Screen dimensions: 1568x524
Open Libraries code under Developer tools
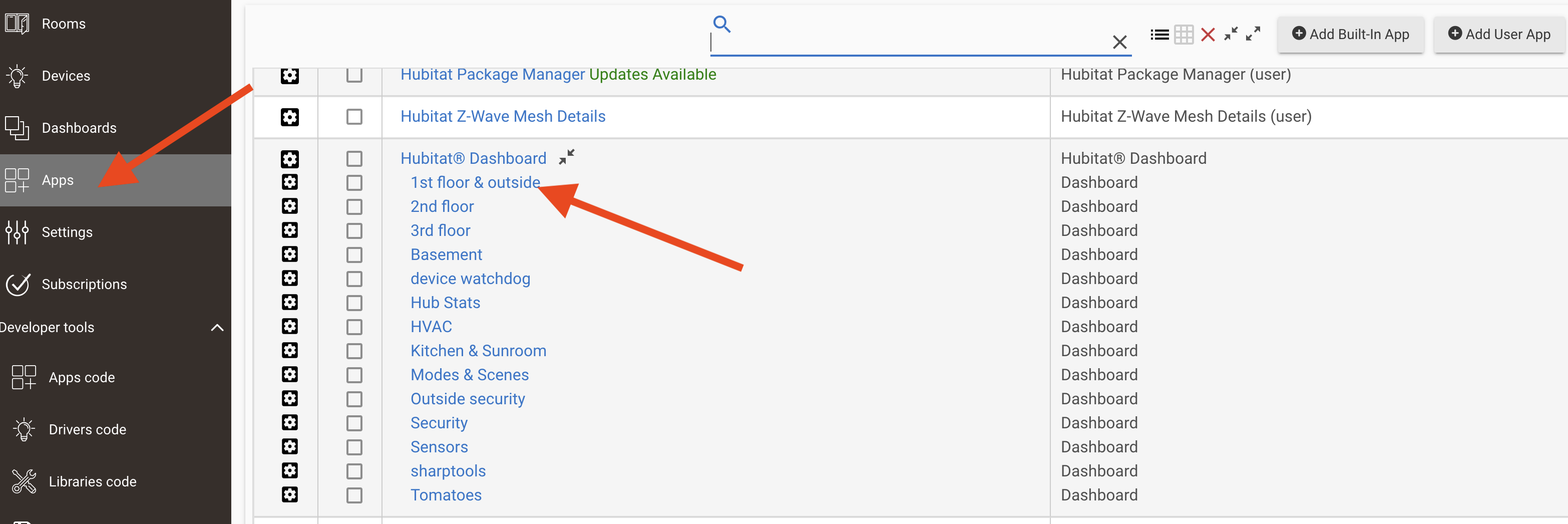tap(116, 481)
